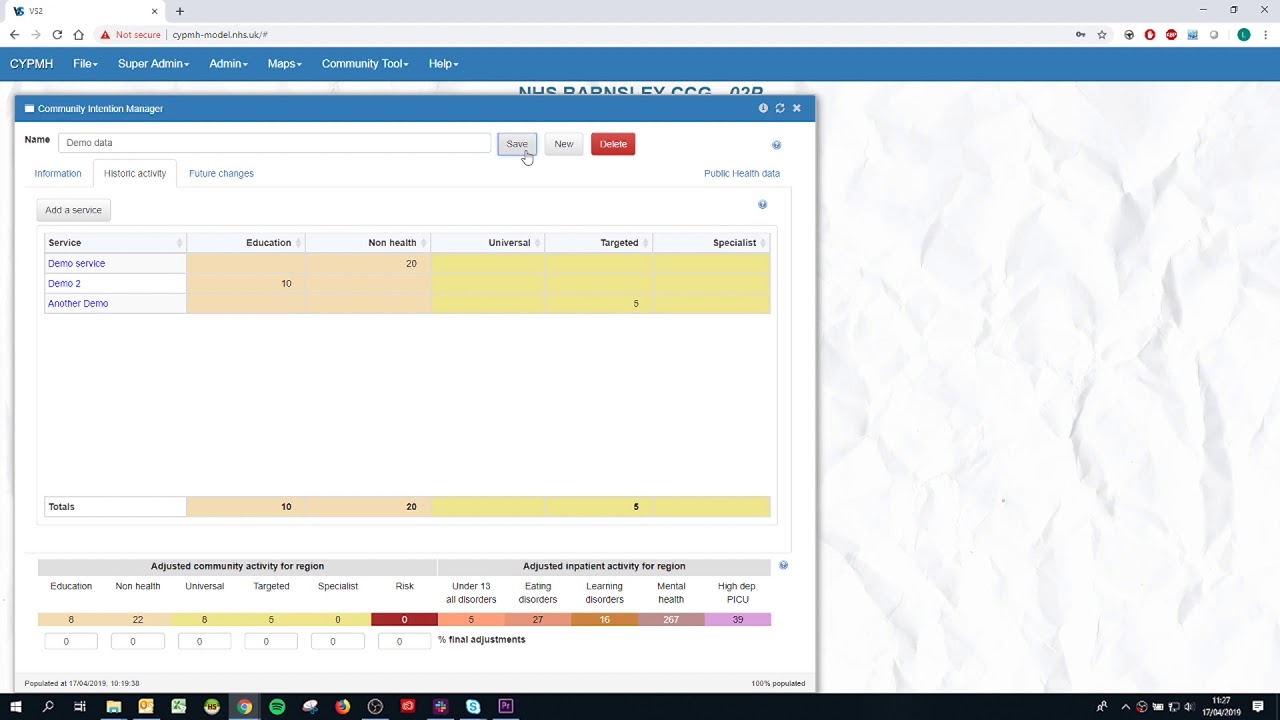1280x720 pixels.
Task: Click the browser address bar URL
Action: (220, 35)
